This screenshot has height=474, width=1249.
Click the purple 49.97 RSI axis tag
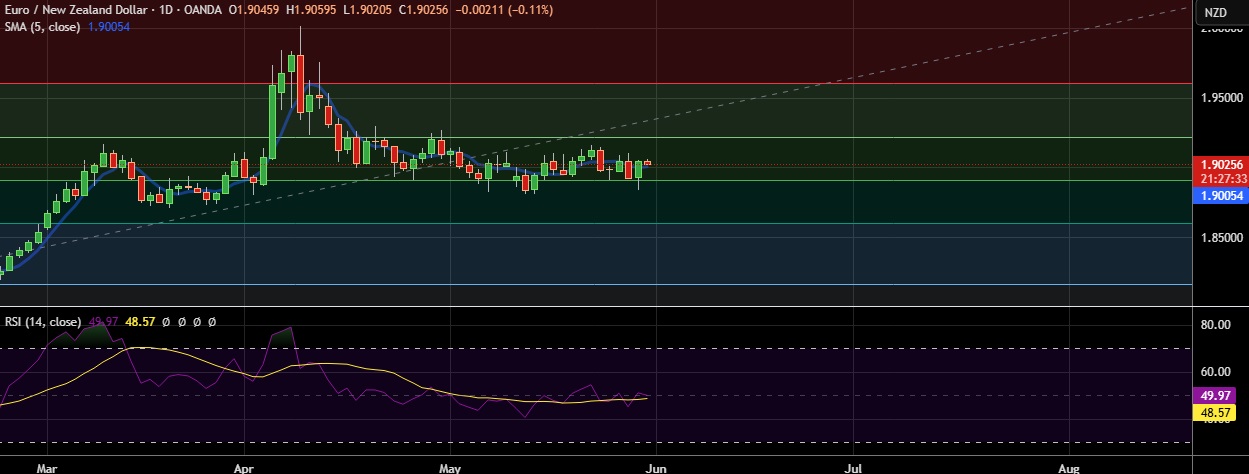pos(1213,397)
